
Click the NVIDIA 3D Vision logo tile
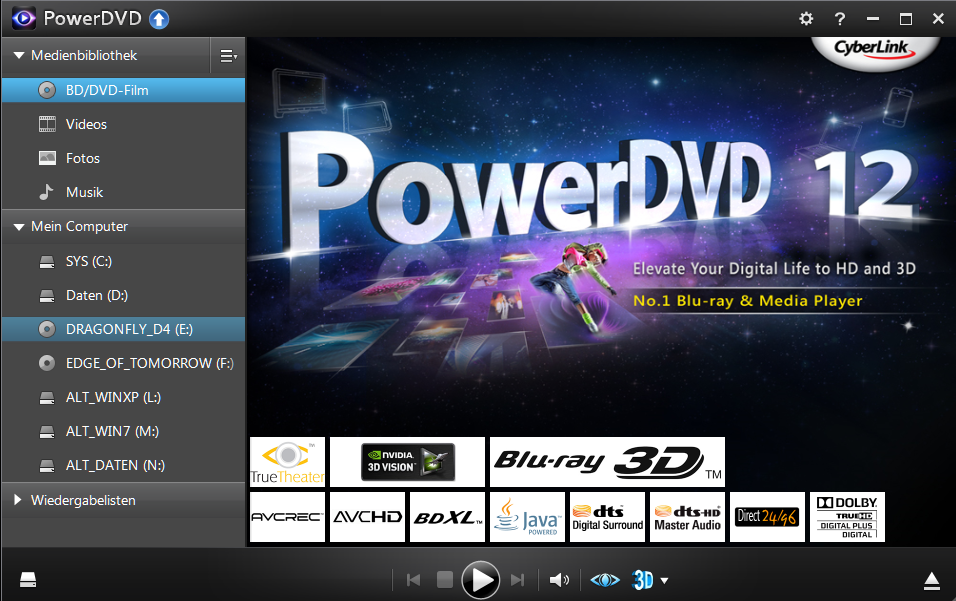tap(407, 462)
